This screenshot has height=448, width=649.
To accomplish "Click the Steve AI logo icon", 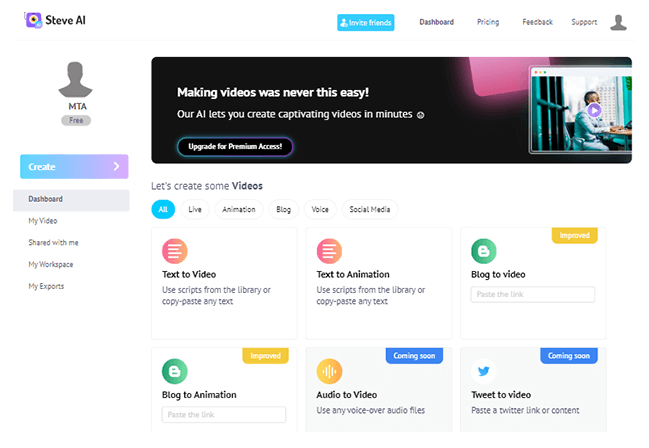I will coord(34,20).
